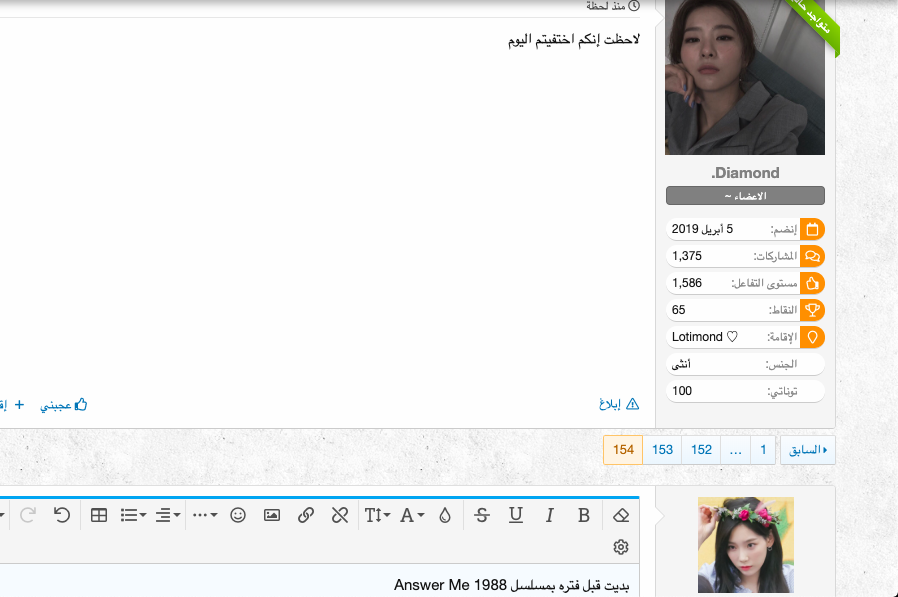
Task: Toggle underline text formatting
Action: coord(516,515)
